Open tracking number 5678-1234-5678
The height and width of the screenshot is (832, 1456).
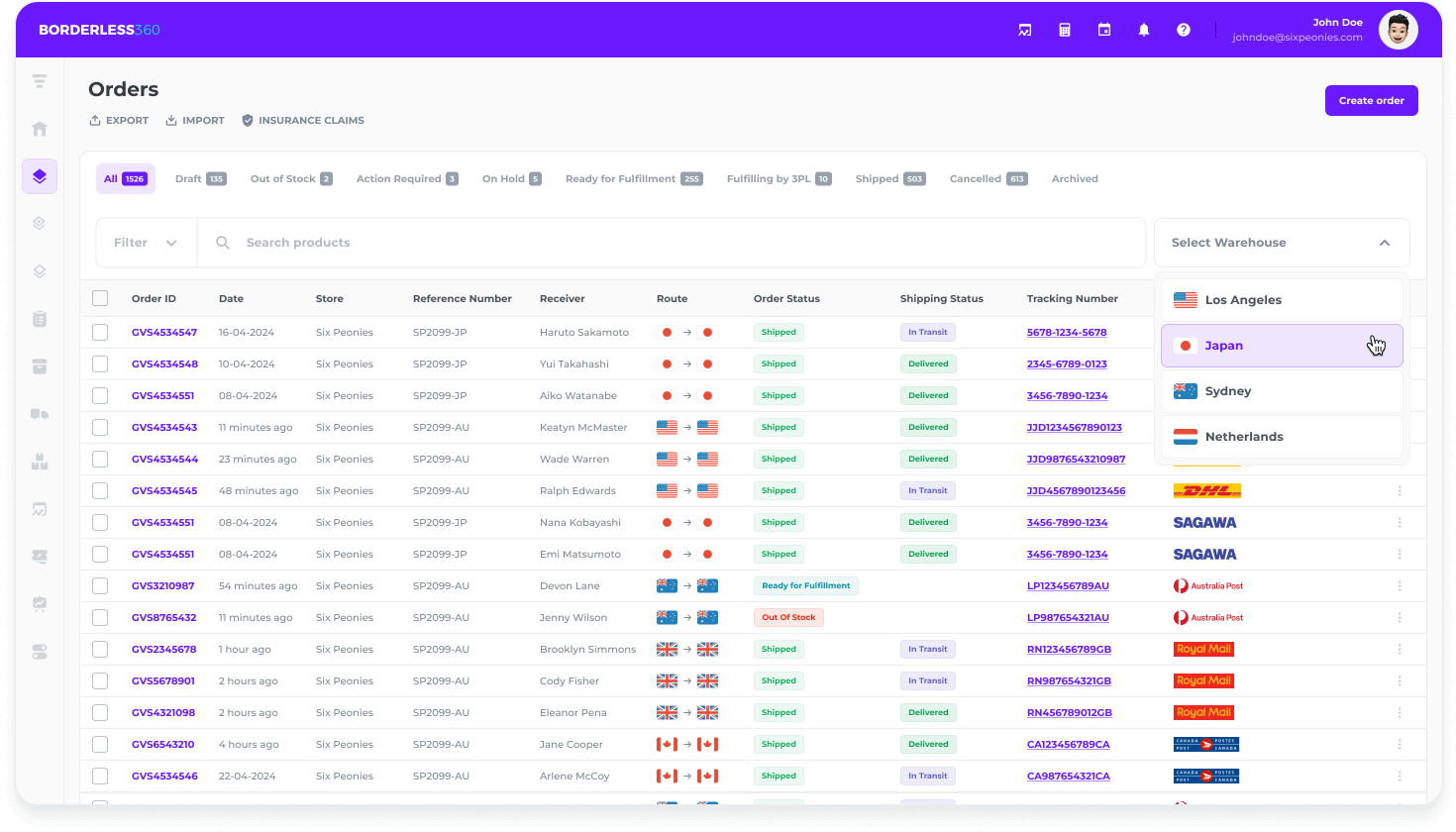tap(1067, 332)
